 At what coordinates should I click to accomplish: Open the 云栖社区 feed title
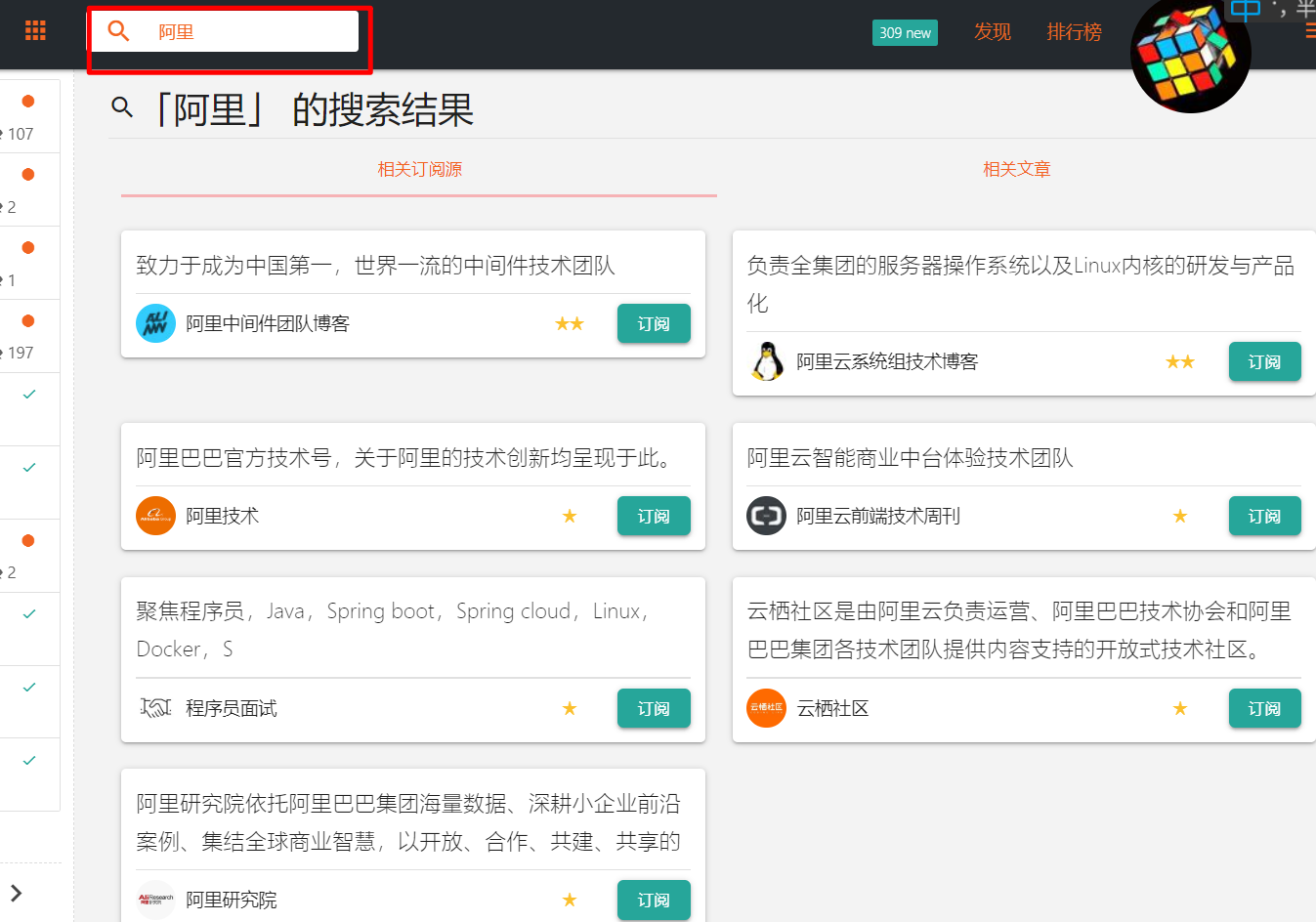(832, 708)
